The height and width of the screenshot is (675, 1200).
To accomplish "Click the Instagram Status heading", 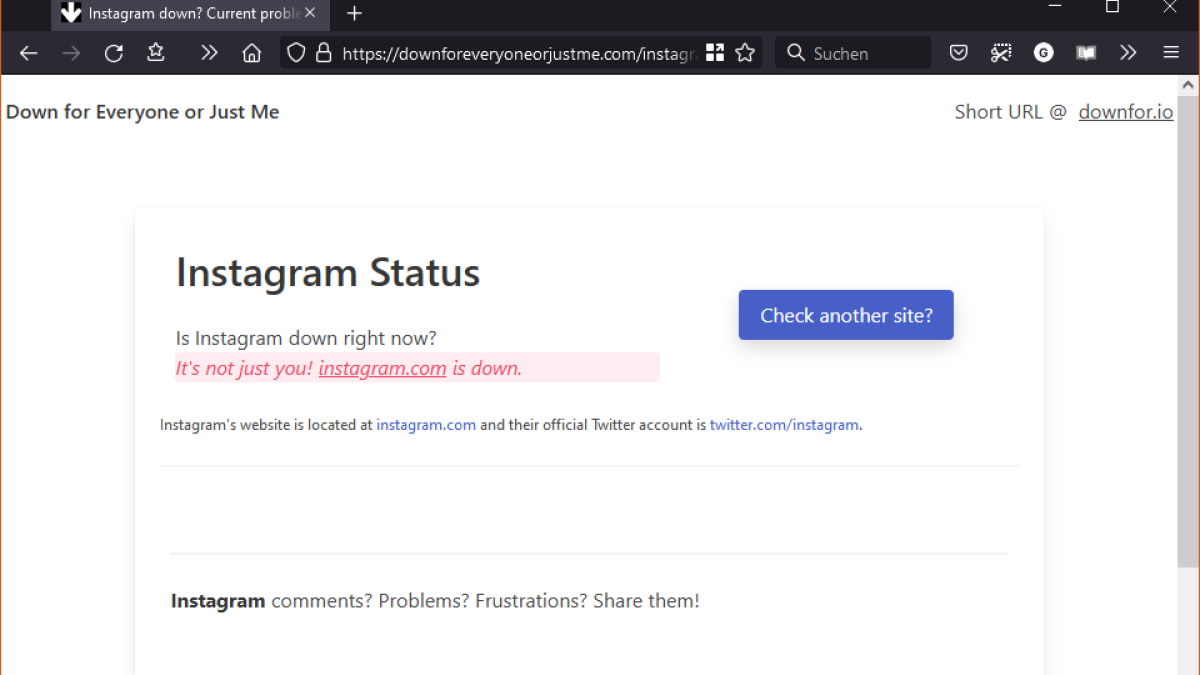I will click(x=328, y=273).
